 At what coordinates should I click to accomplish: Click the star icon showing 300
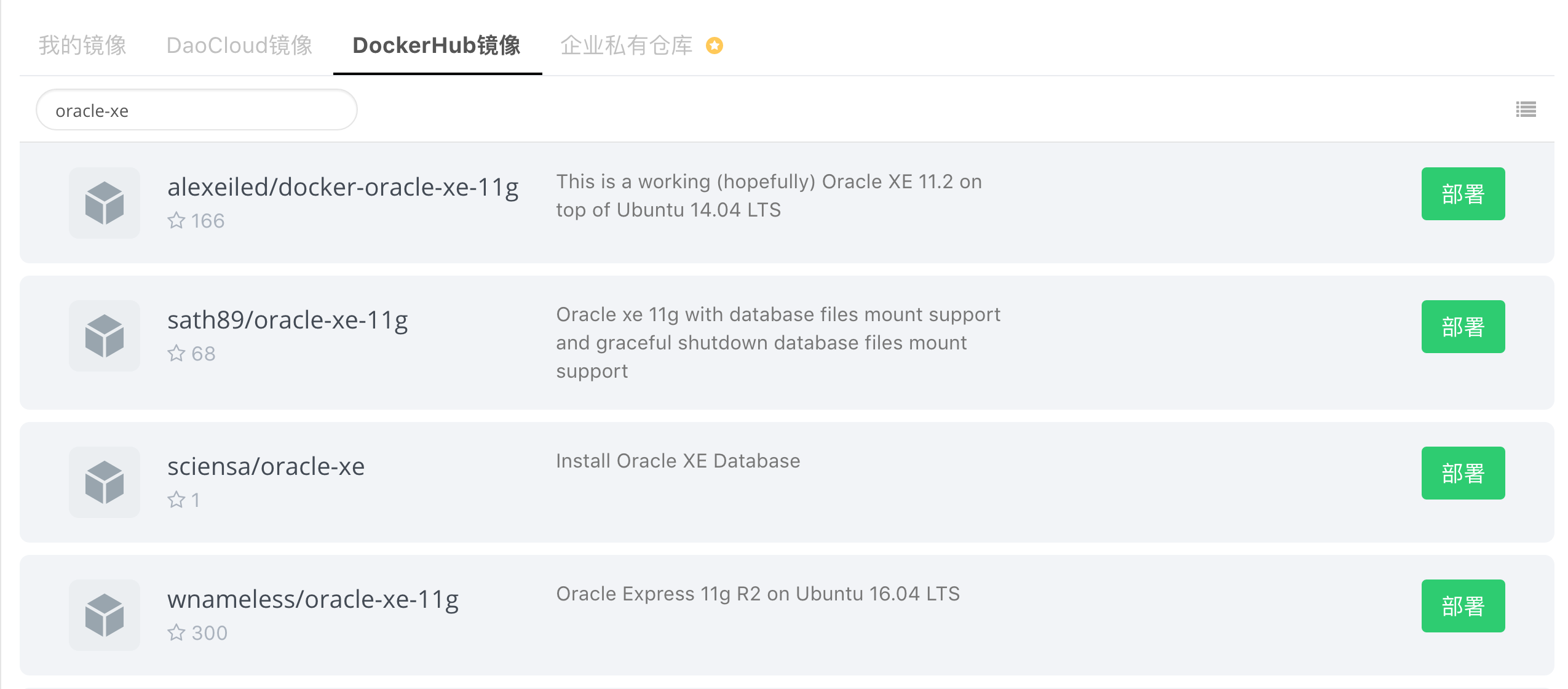pos(176,632)
